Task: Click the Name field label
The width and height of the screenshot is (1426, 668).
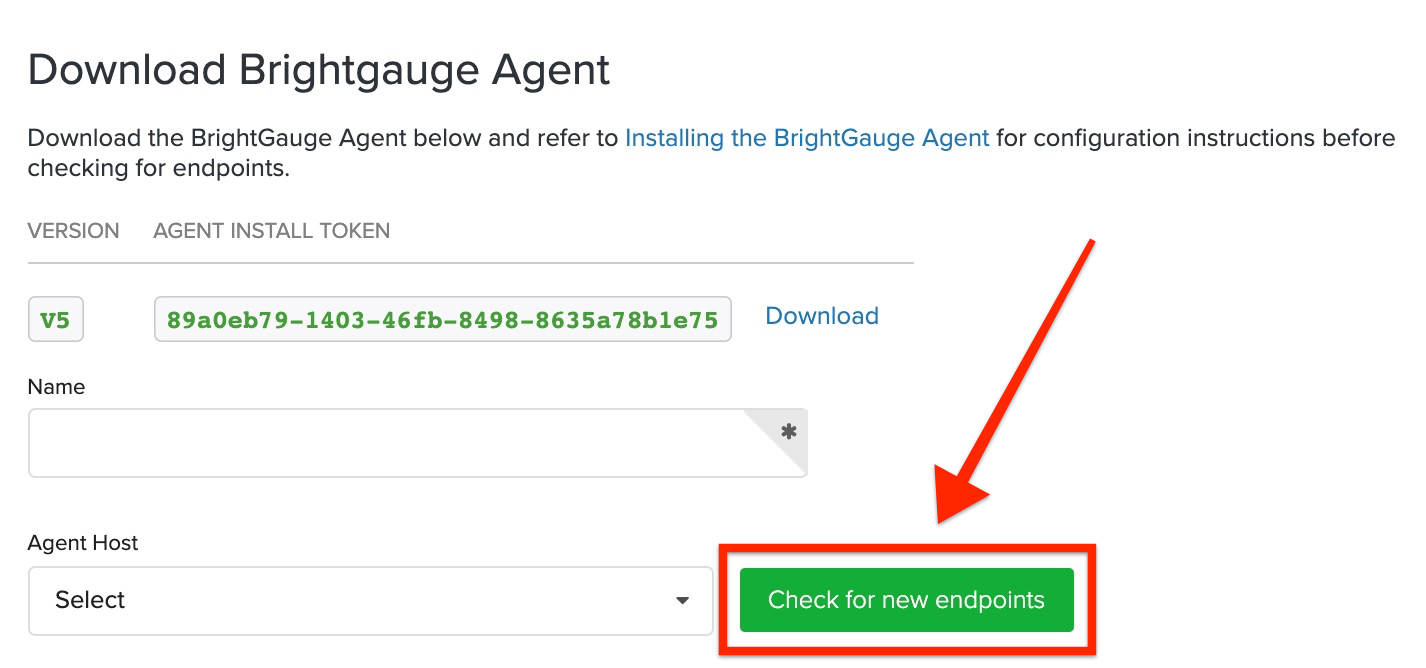Action: (56, 387)
